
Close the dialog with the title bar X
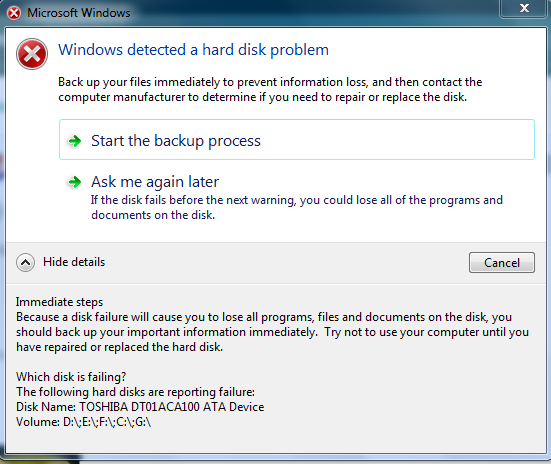[524, 8]
